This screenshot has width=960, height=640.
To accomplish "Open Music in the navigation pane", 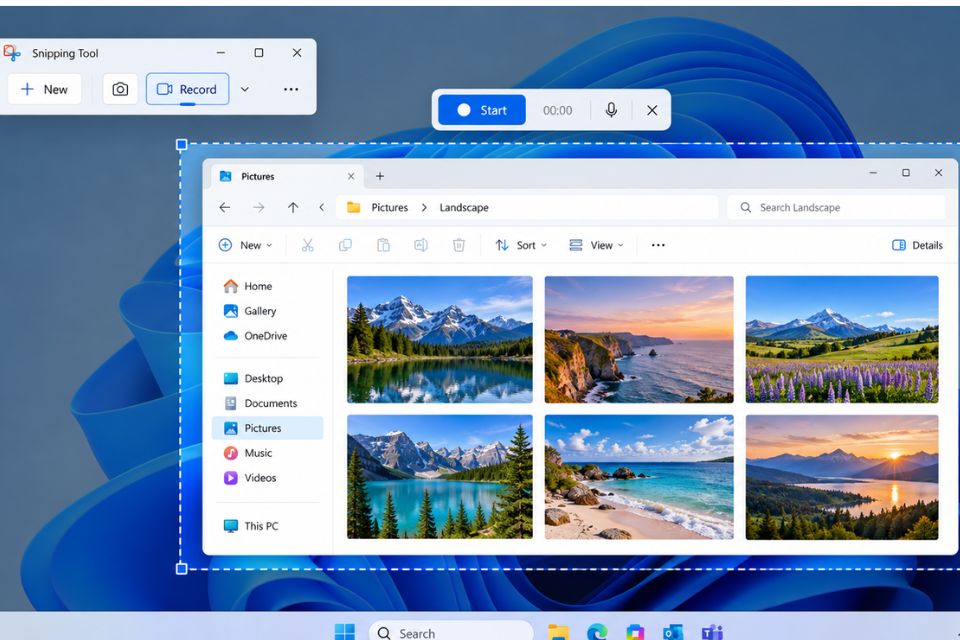I will [269, 453].
